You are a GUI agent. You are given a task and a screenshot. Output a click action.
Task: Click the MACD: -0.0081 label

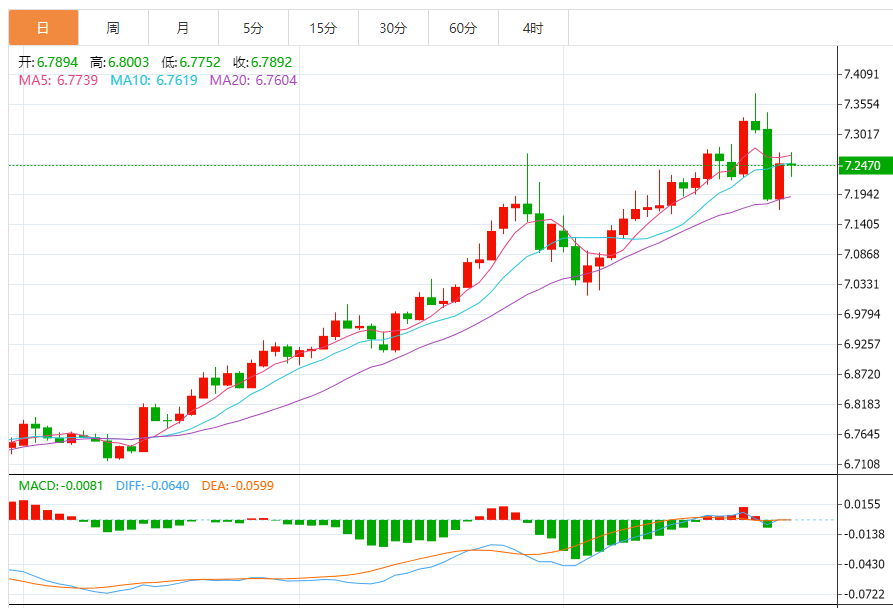(x=61, y=486)
